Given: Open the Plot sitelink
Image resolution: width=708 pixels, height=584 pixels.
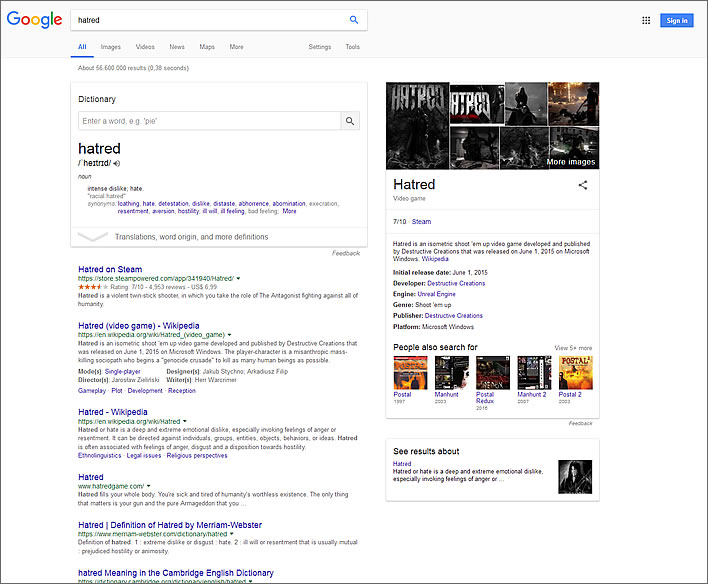Looking at the screenshot, I should [116, 391].
